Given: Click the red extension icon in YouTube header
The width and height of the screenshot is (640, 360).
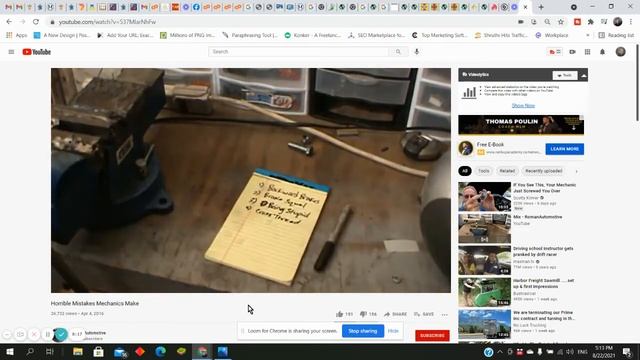Looking at the screenshot, I should click(555, 52).
